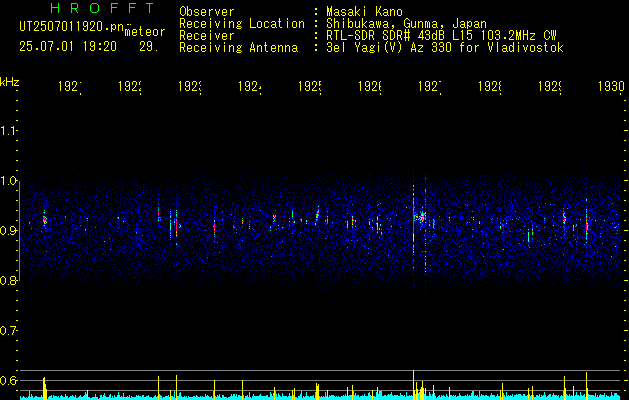The height and width of the screenshot is (400, 629).
Task: Click the 1925 time axis label
Action: tap(310, 87)
